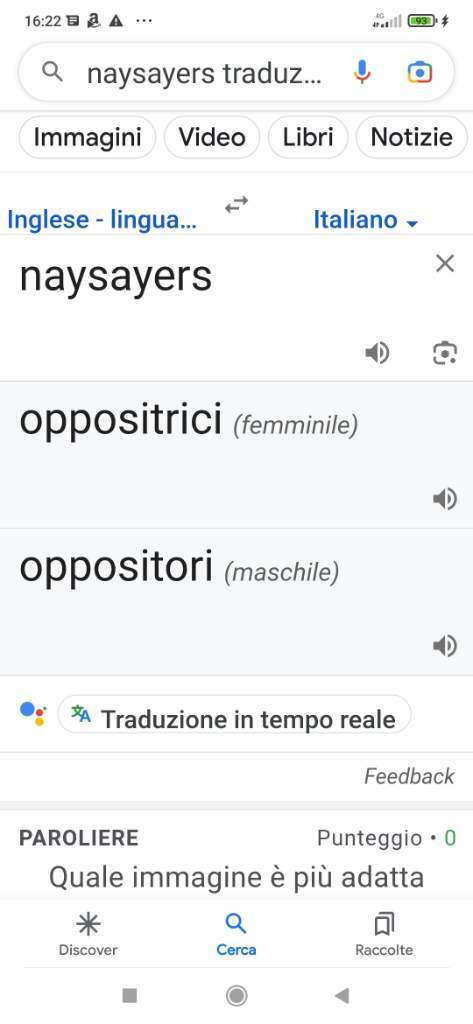Viewport: 473px width, 1024px height.
Task: Open Raccolte collections in bottom navigation
Action: 384,935
